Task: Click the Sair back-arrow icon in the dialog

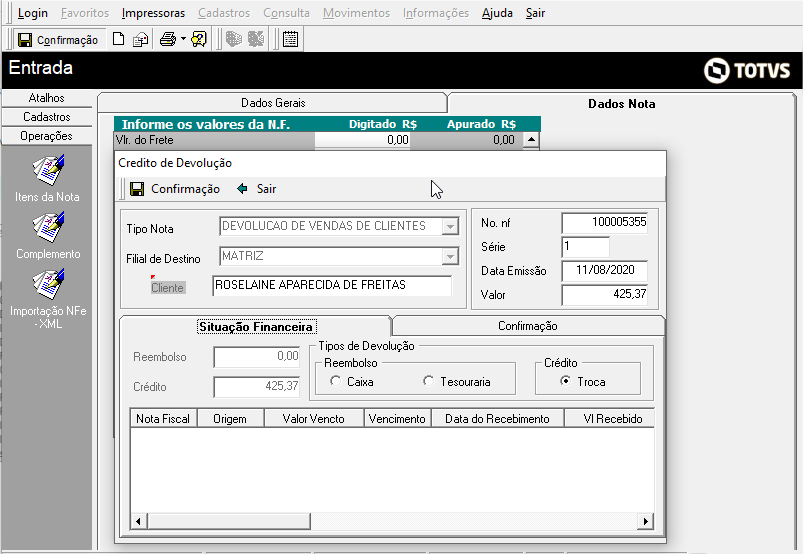Action: (242, 189)
